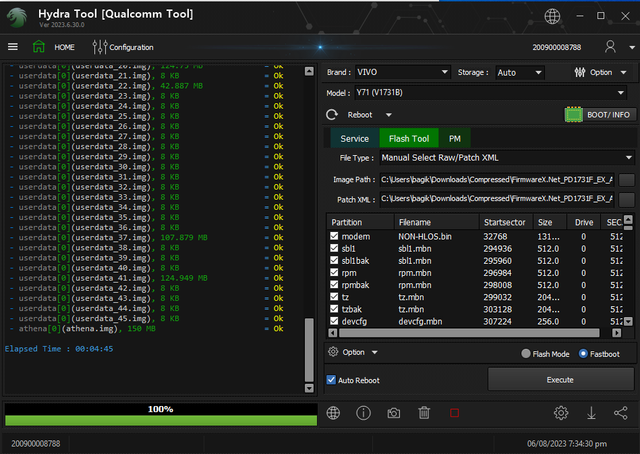
Task: Open Configuration sliders icon
Action: pos(100,47)
